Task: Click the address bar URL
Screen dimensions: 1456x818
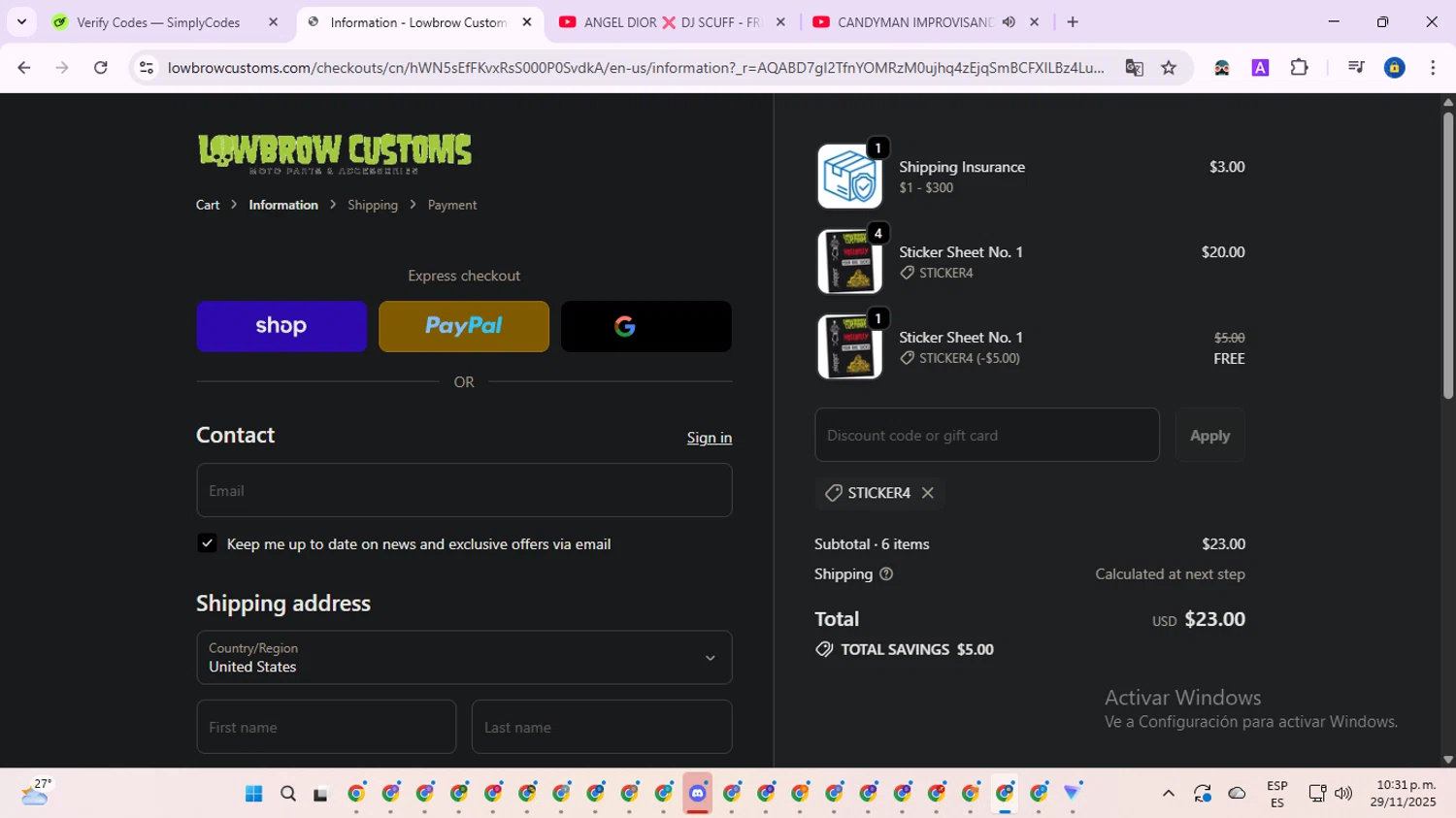Action: [636, 68]
